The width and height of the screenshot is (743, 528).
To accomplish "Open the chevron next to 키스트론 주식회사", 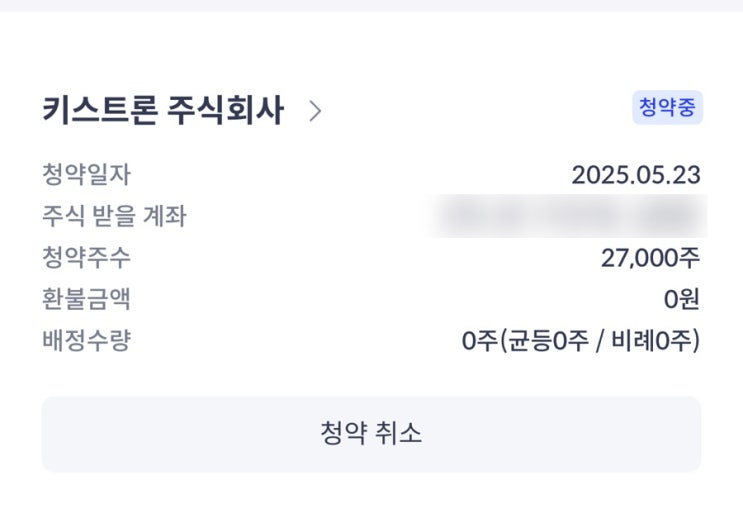I will tap(315, 111).
